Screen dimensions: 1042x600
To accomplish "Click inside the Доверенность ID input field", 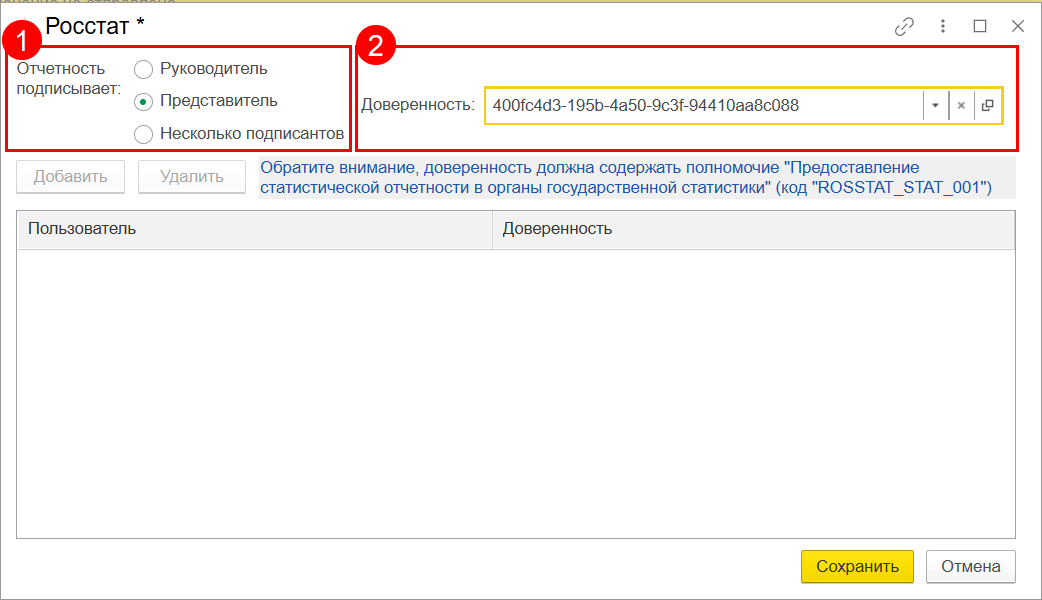I will click(700, 105).
